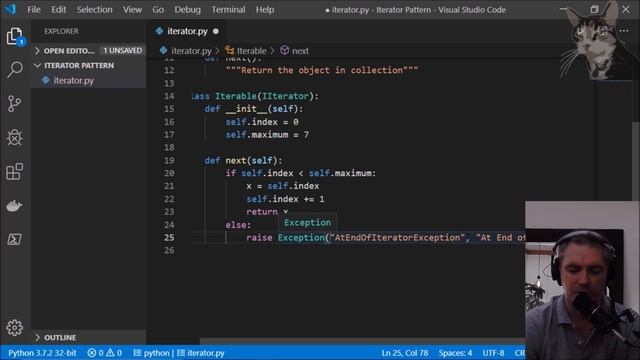
Task: Click the Python icon beside iterator.py in Explorer
Action: (x=46, y=80)
